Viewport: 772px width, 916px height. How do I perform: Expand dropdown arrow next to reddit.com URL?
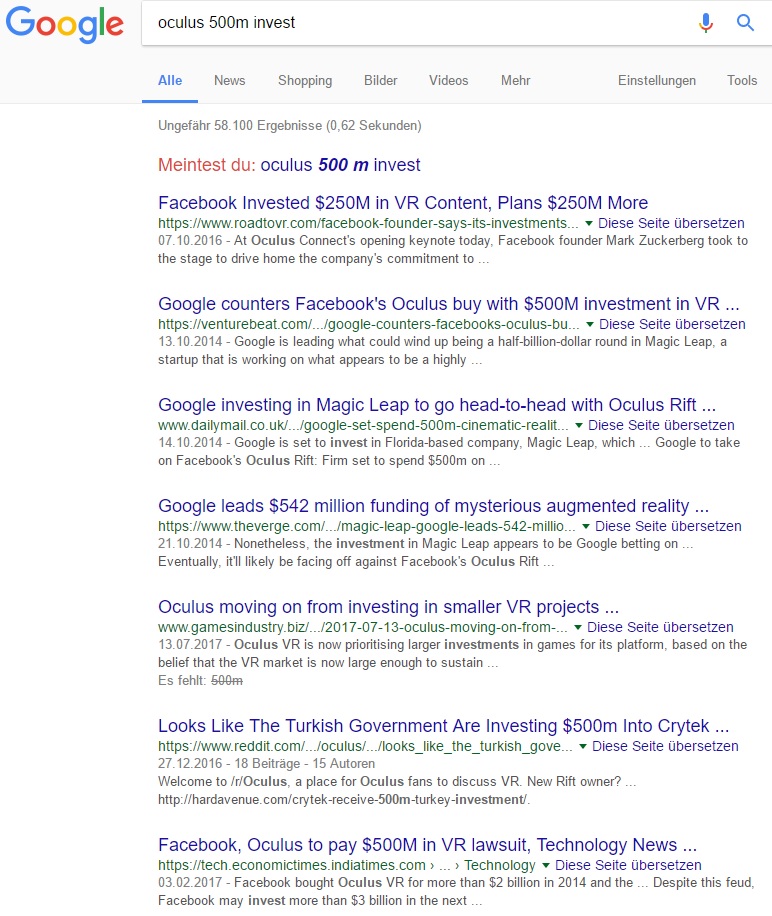(x=583, y=747)
